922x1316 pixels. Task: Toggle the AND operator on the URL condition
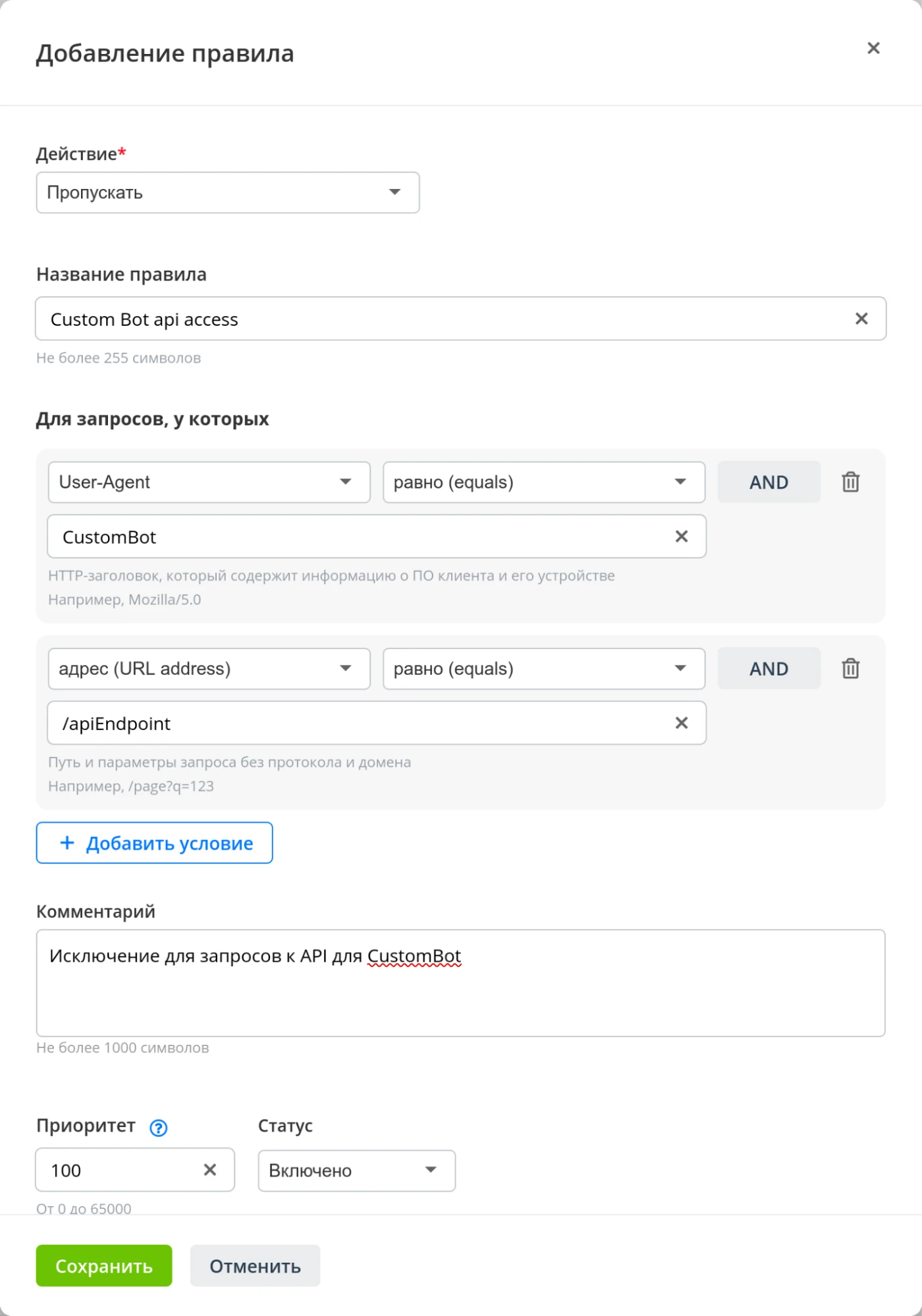point(769,668)
